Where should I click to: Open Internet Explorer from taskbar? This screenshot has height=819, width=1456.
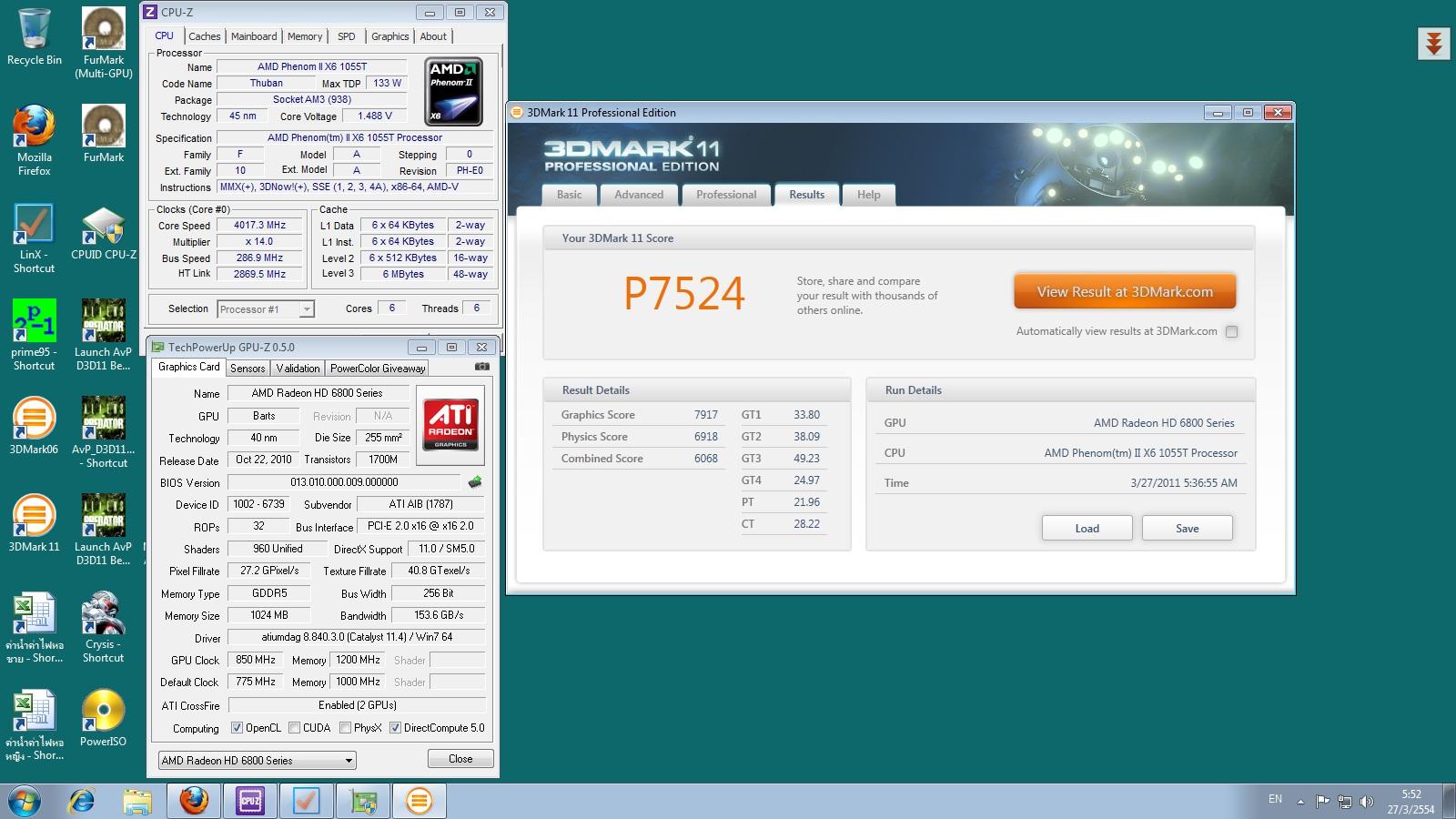pyautogui.click(x=82, y=802)
